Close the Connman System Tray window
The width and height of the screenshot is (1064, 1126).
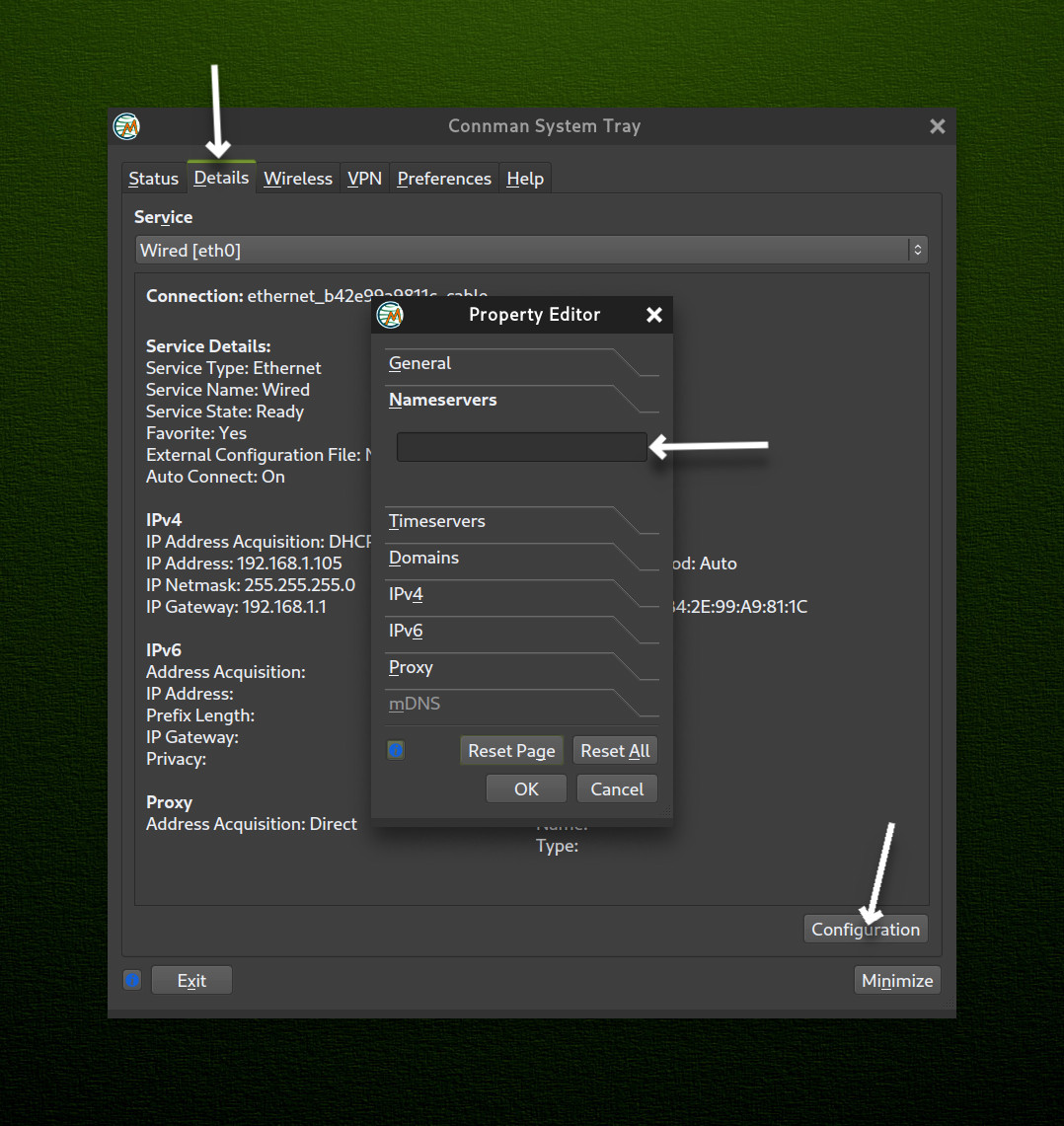pyautogui.click(x=937, y=126)
